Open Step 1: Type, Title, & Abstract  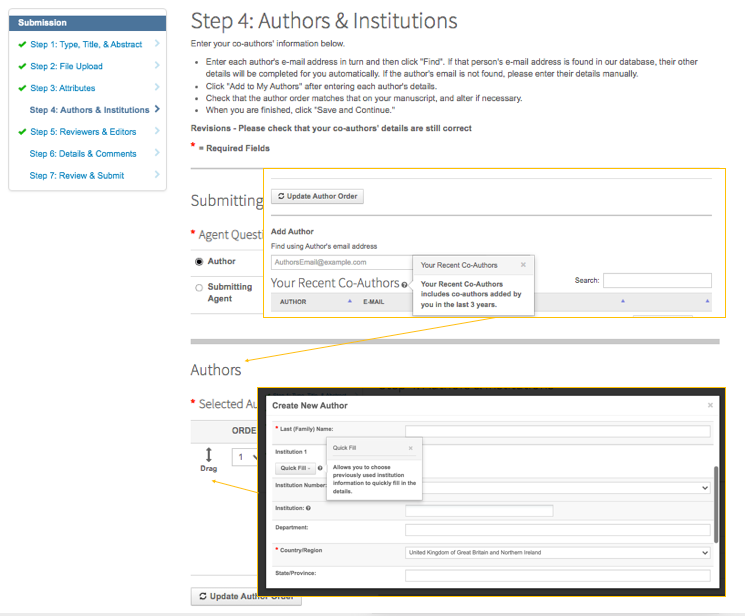(x=86, y=44)
